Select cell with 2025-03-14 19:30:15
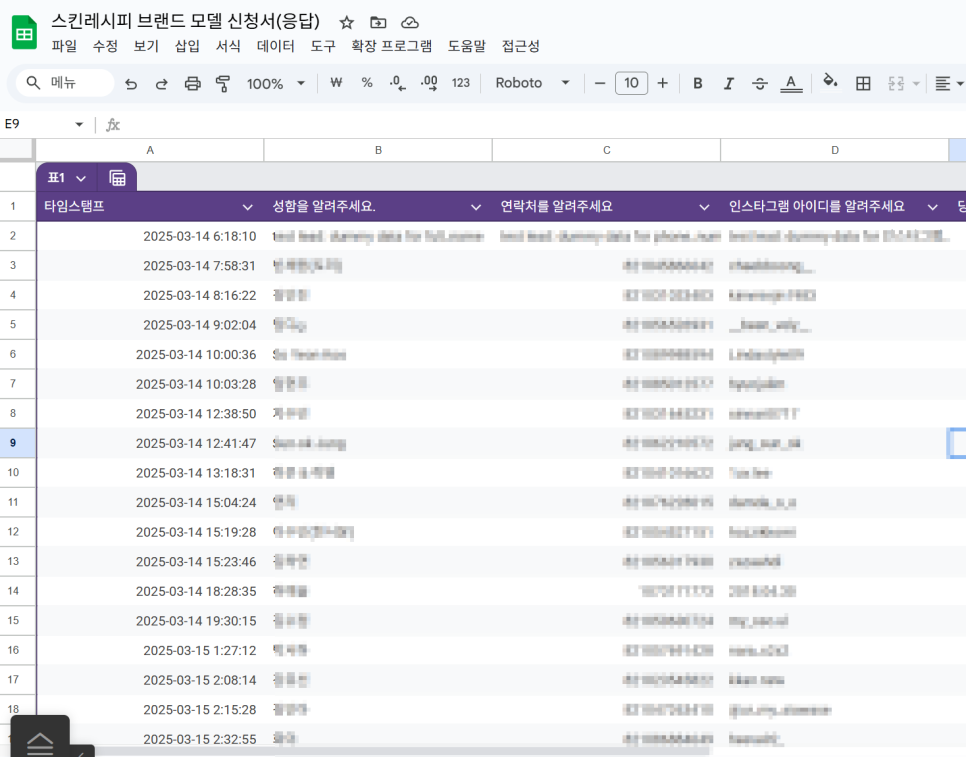The width and height of the screenshot is (966, 757). tap(150, 620)
